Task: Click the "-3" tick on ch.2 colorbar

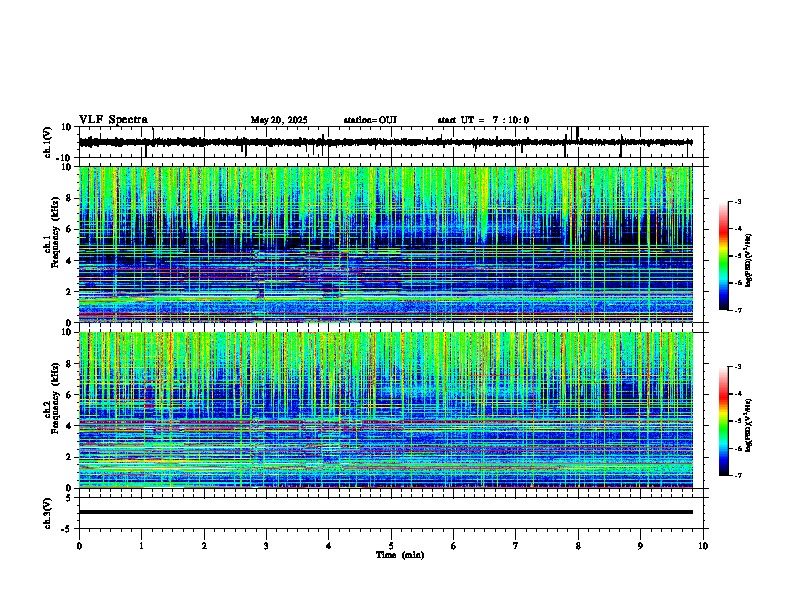Action: (737, 367)
